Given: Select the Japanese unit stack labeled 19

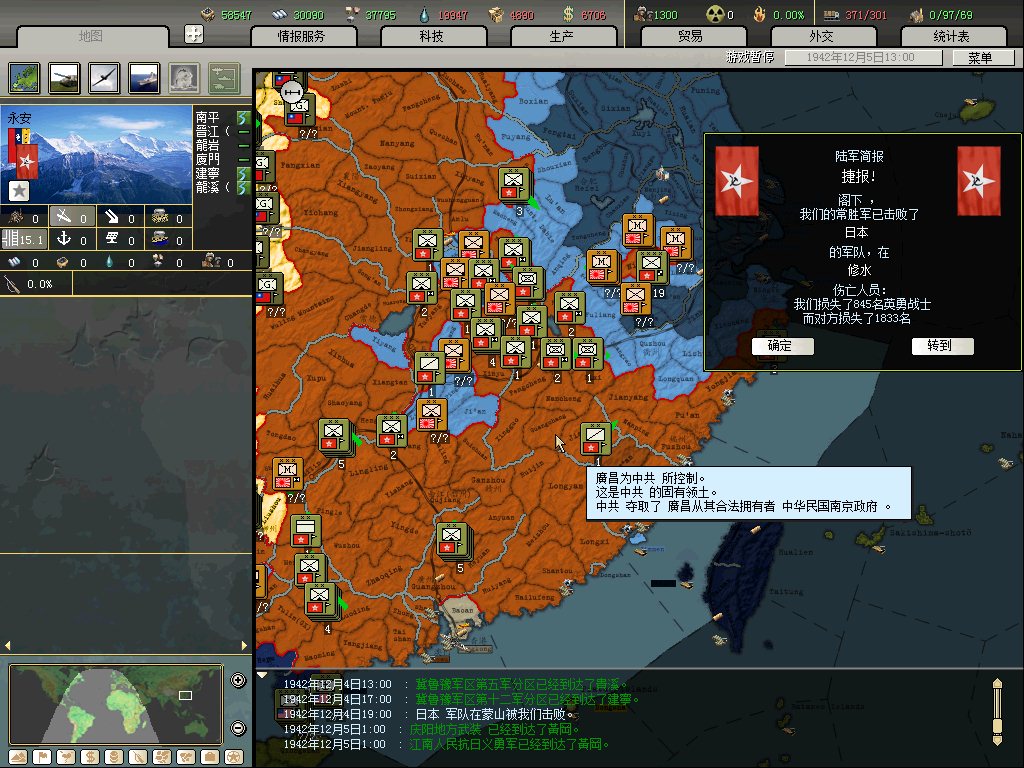Looking at the screenshot, I should (651, 266).
